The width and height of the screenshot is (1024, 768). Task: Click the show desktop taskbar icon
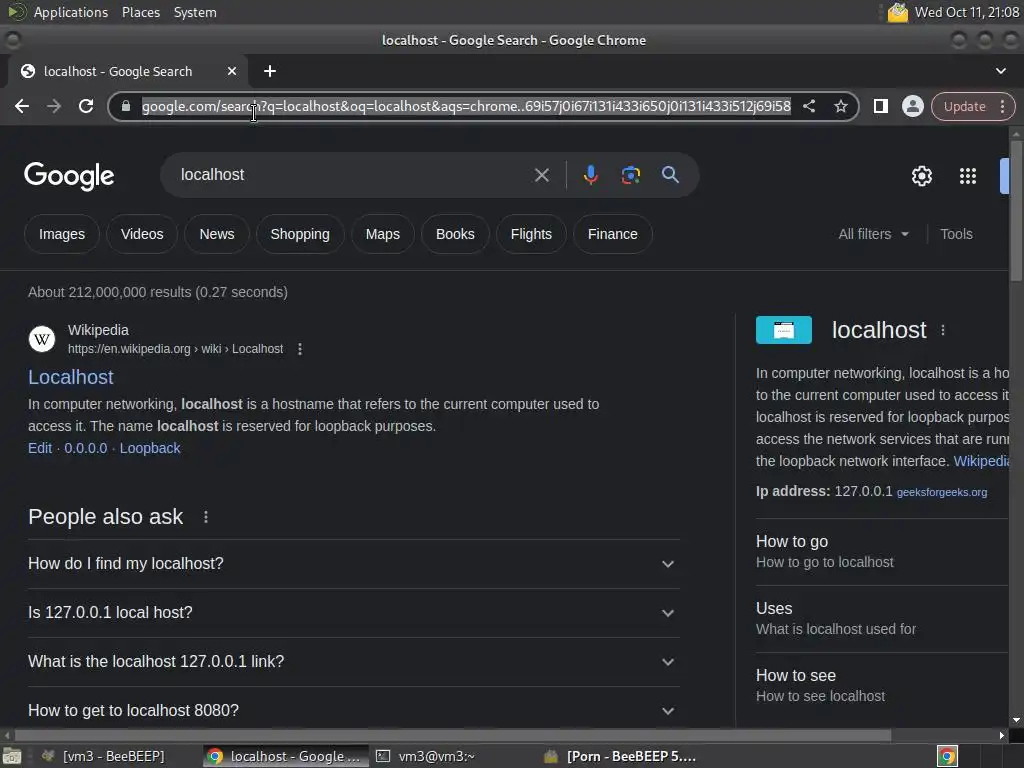11,757
